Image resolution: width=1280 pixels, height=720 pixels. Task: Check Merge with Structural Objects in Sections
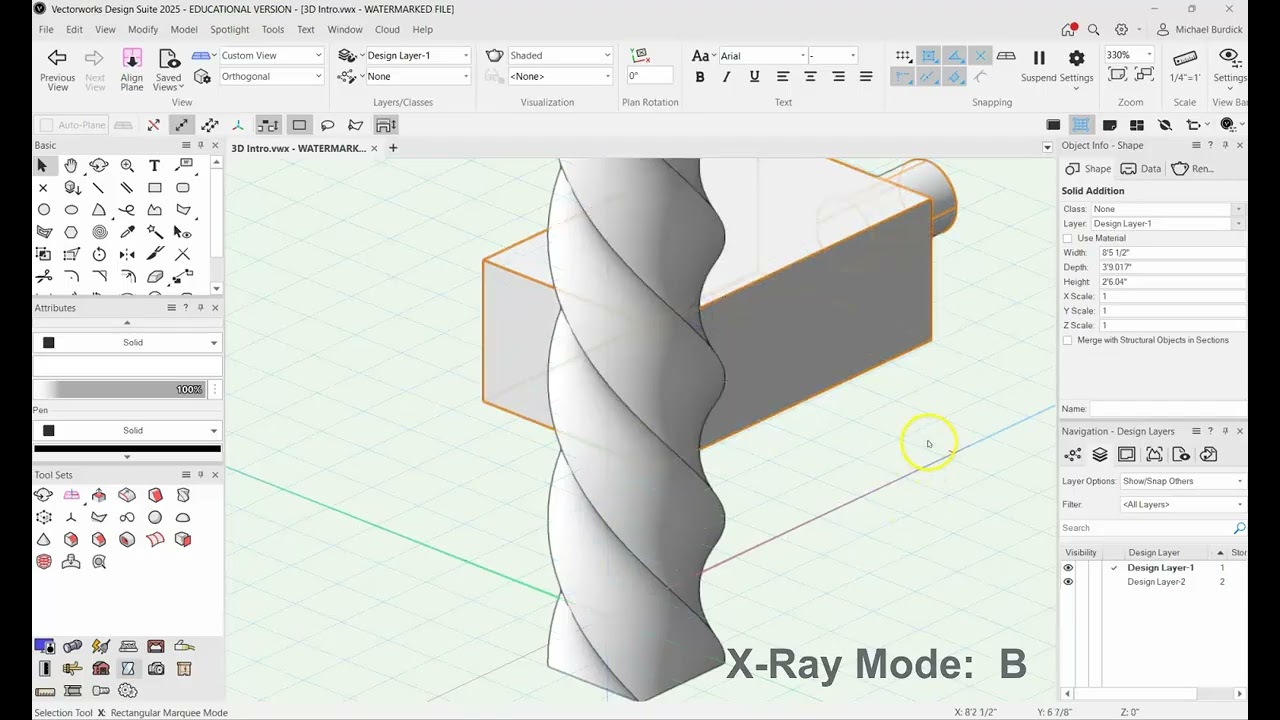tap(1068, 340)
